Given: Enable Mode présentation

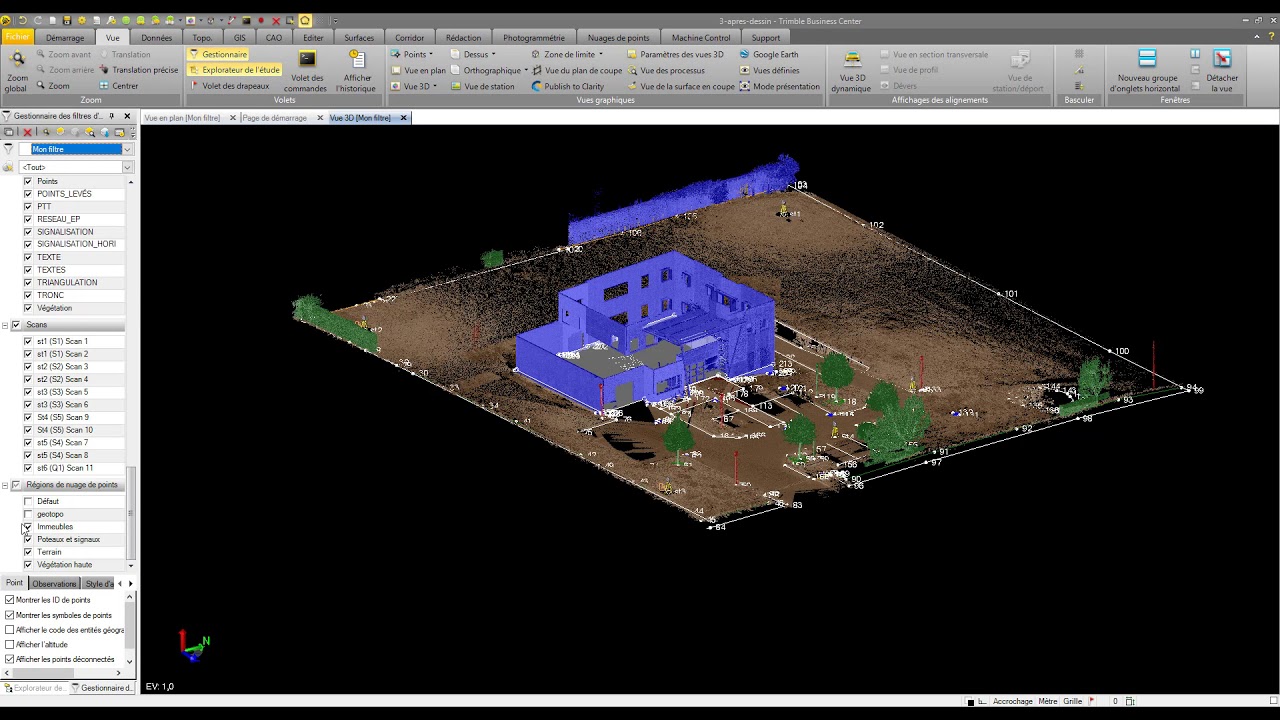Looking at the screenshot, I should pyautogui.click(x=779, y=86).
